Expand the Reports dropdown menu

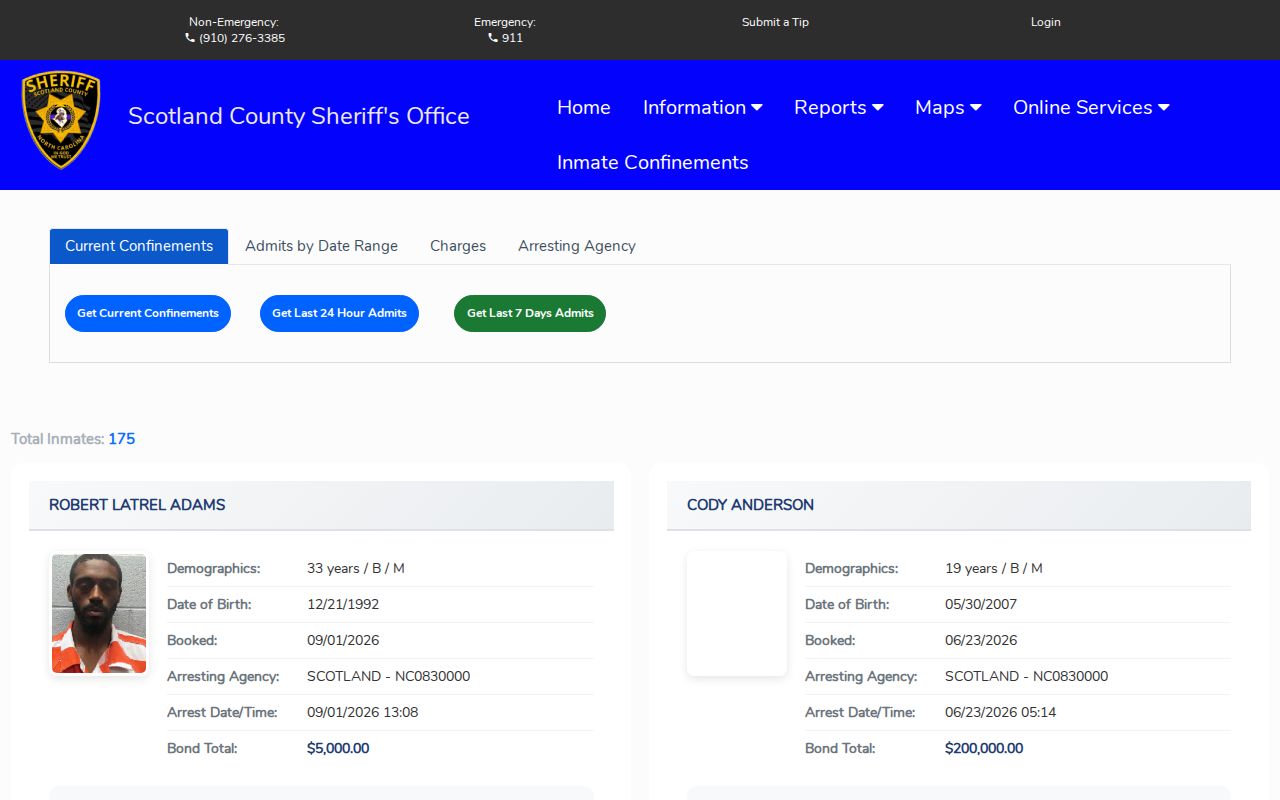[839, 107]
